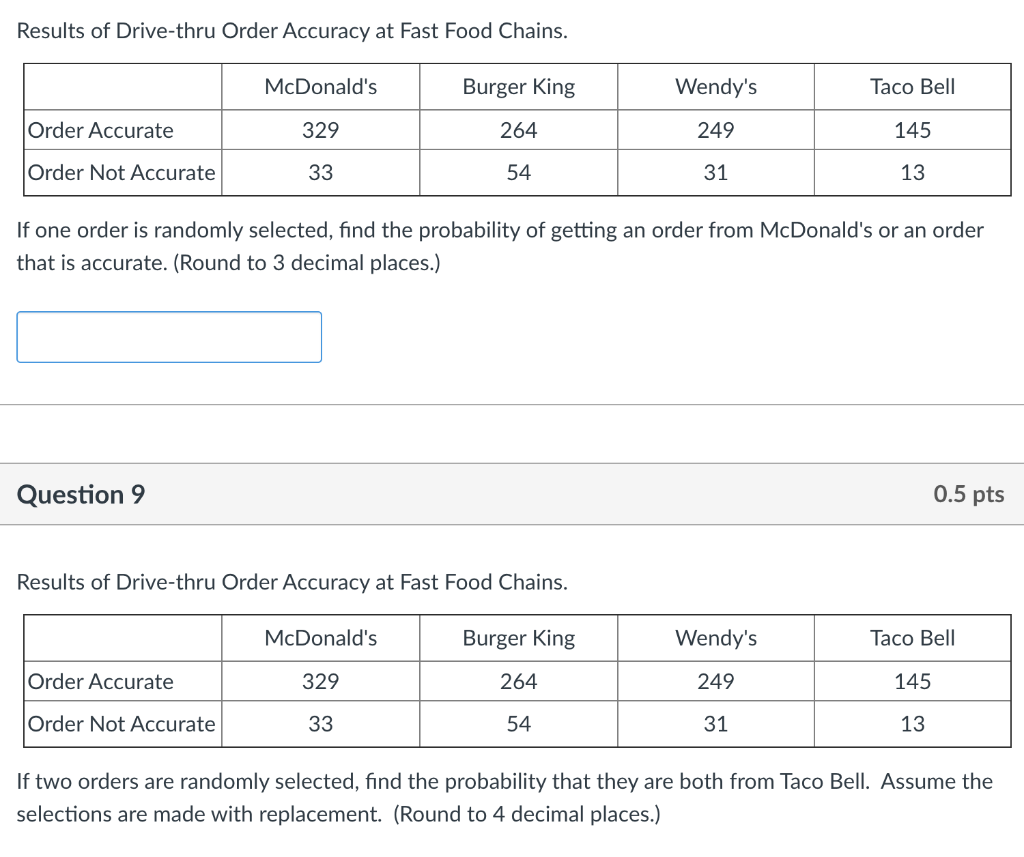Select the value 329 in first table
1024x857 pixels.
(x=320, y=130)
